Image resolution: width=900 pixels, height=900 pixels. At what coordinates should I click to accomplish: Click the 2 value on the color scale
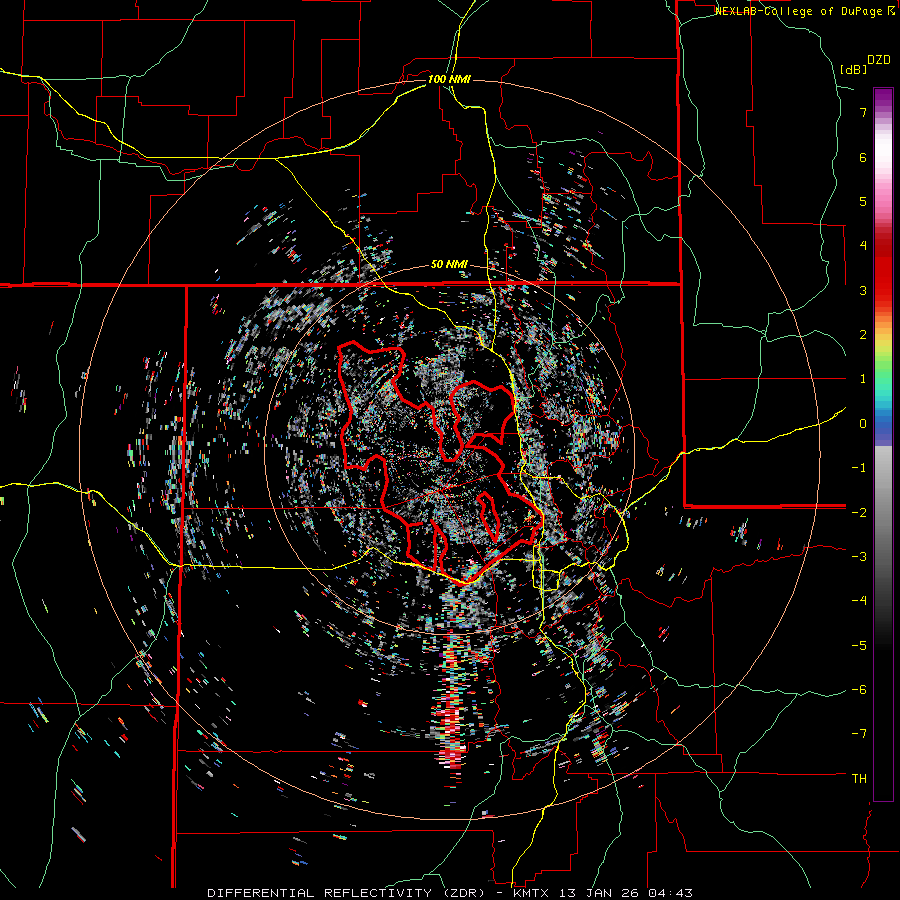coord(863,335)
